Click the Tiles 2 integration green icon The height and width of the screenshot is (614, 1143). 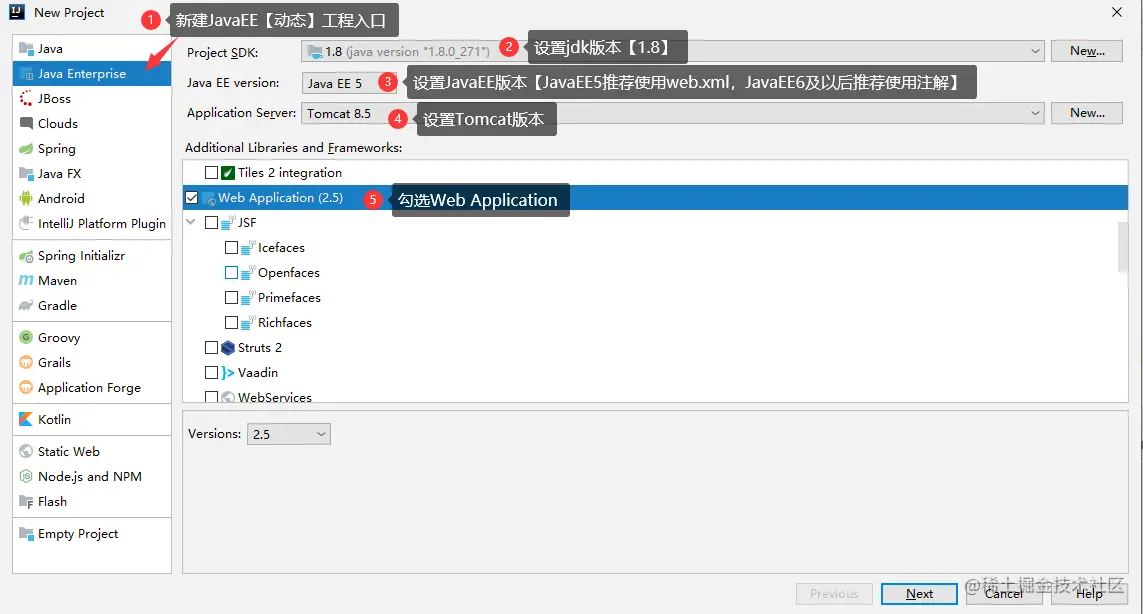coord(228,173)
